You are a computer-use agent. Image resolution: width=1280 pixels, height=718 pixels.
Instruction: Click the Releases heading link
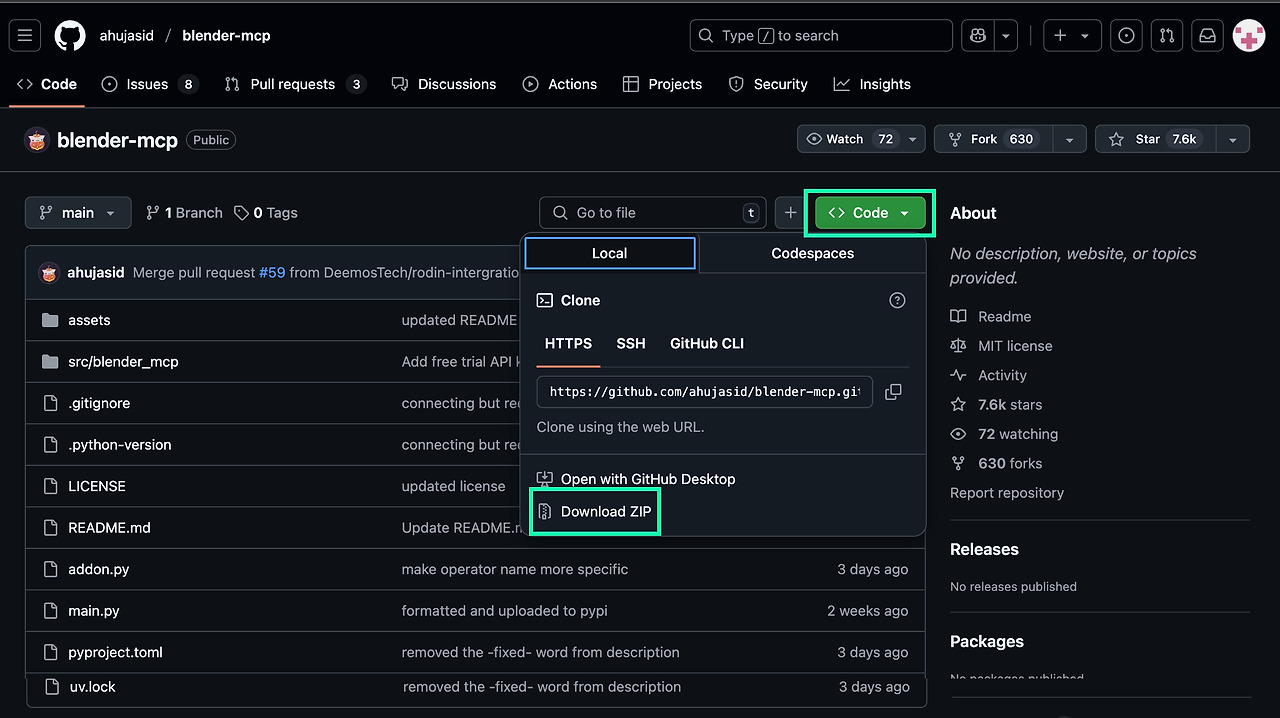coord(984,549)
